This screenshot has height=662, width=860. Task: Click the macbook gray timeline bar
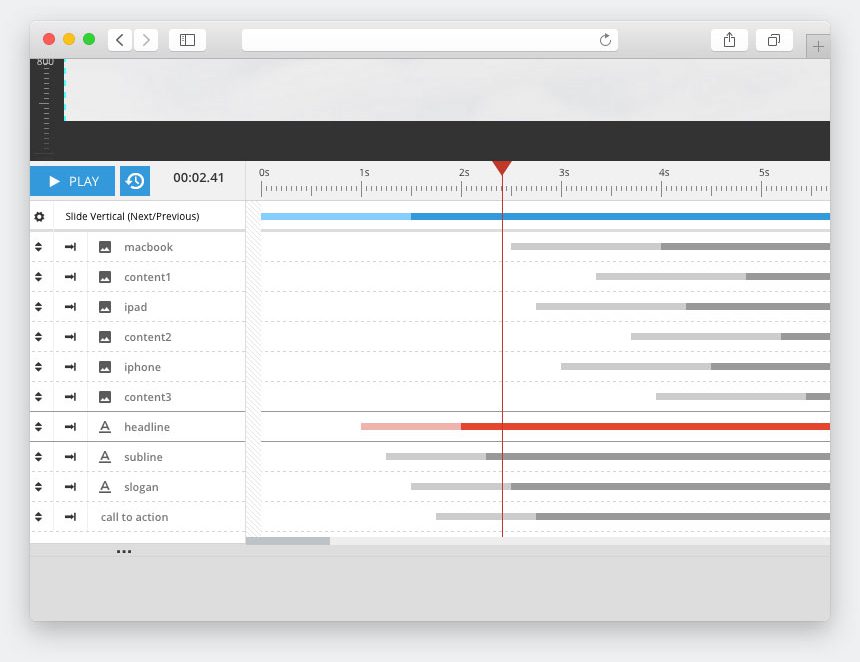point(670,247)
